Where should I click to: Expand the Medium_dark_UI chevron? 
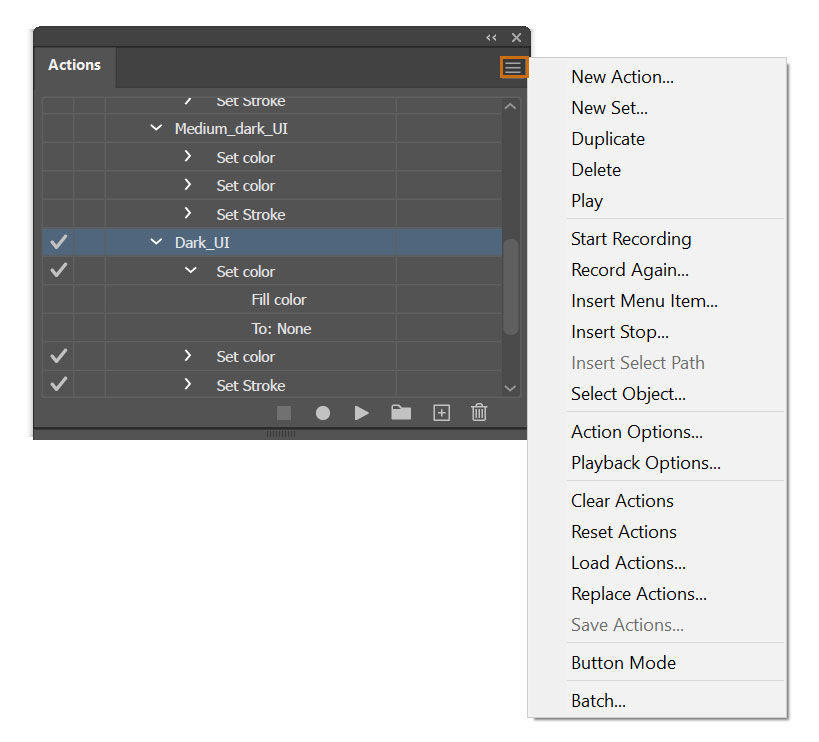156,128
